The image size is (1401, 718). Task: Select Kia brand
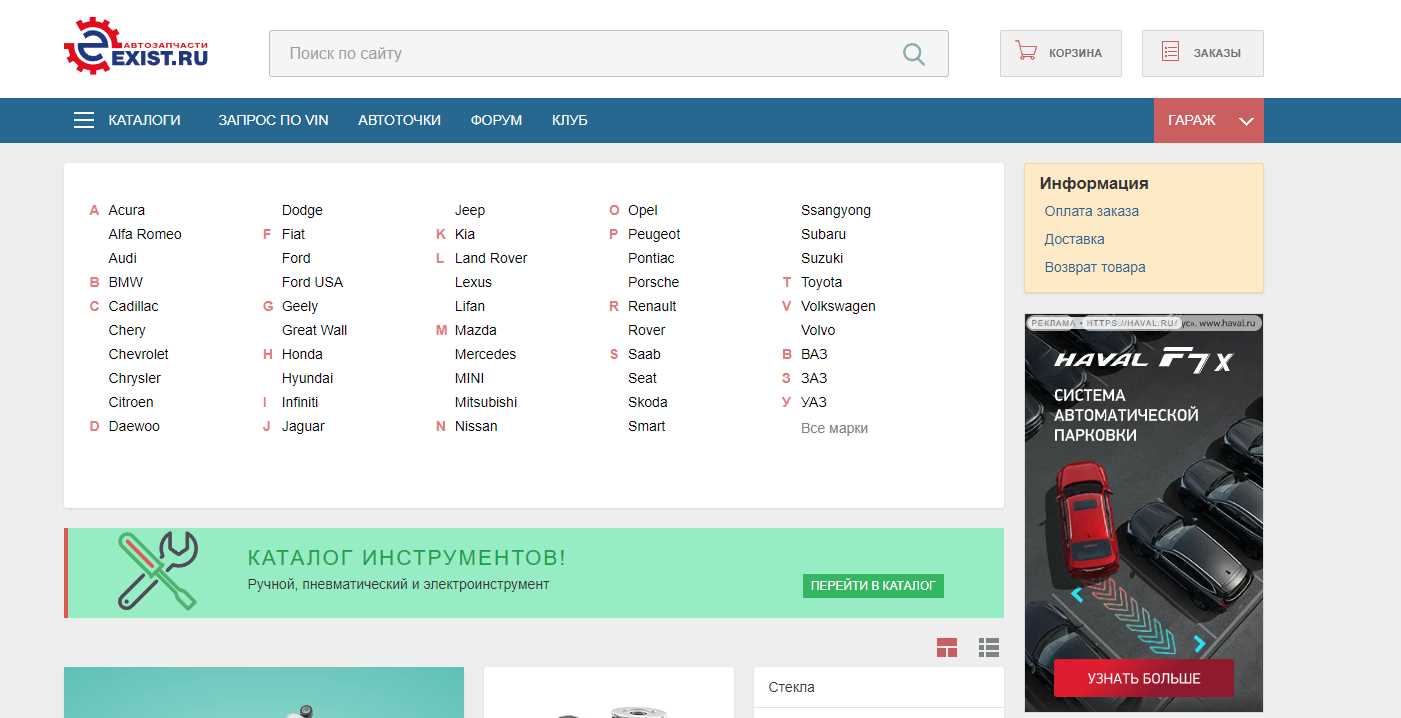point(465,234)
